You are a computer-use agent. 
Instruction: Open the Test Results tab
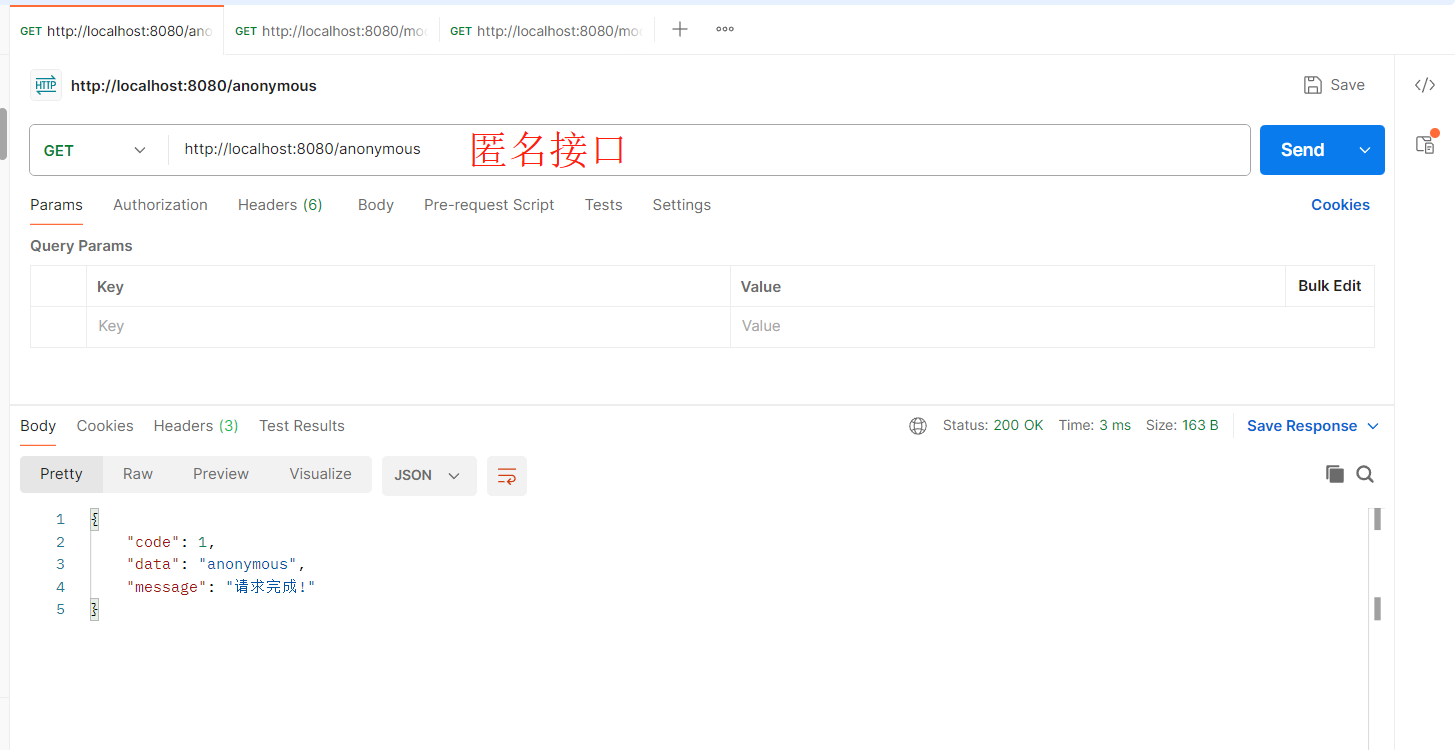[x=302, y=426]
